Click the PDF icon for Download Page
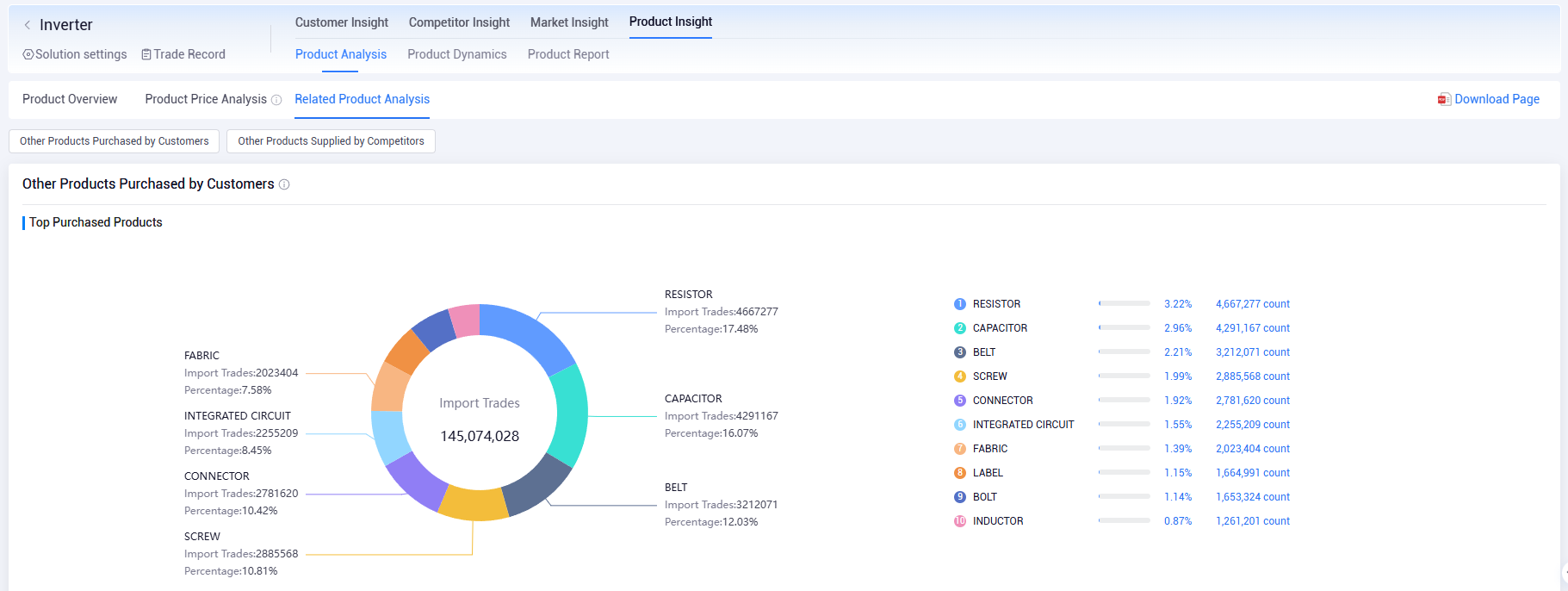 point(1444,99)
